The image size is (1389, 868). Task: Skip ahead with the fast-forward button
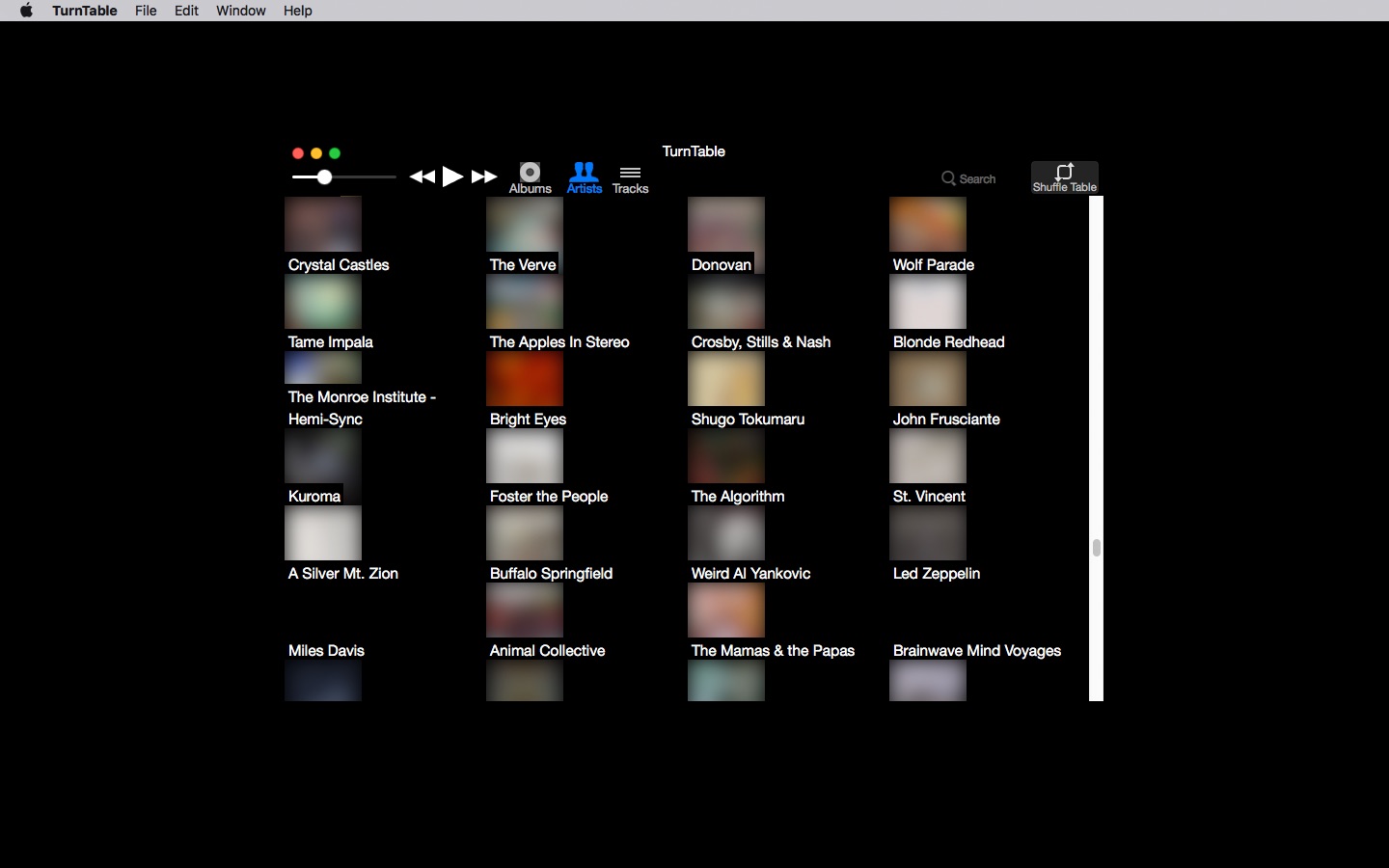point(484,176)
